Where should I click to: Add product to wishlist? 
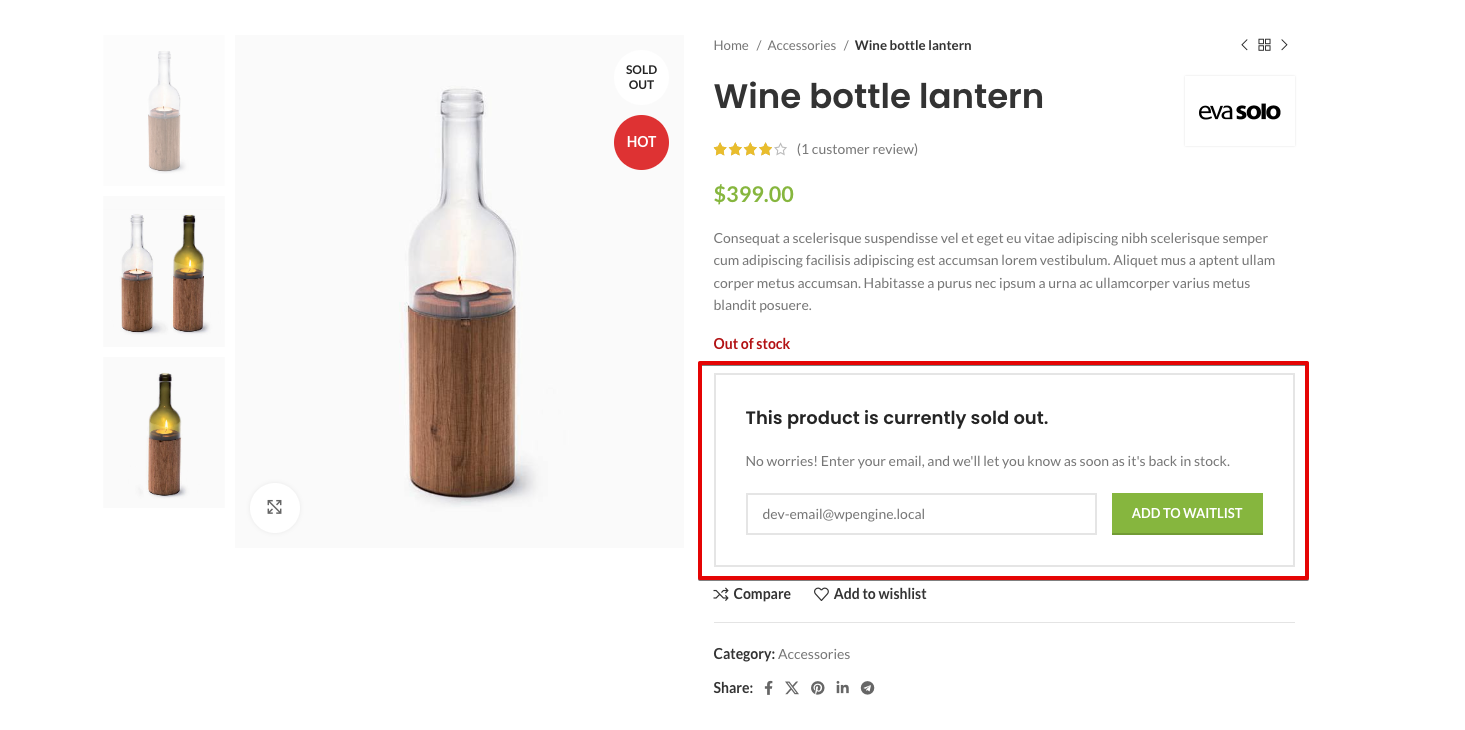pos(870,594)
